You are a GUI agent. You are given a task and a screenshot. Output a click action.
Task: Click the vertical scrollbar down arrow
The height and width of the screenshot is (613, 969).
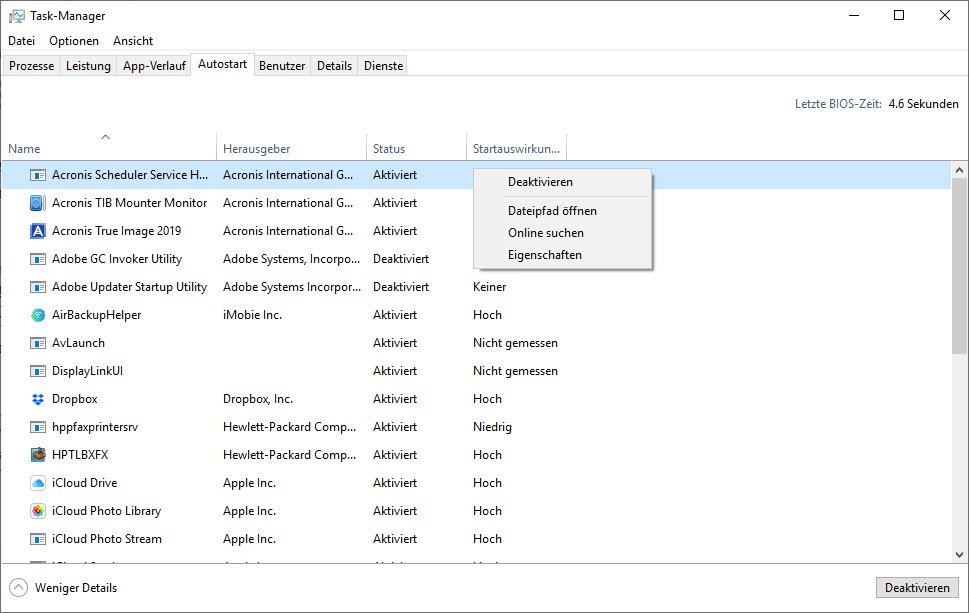point(960,555)
